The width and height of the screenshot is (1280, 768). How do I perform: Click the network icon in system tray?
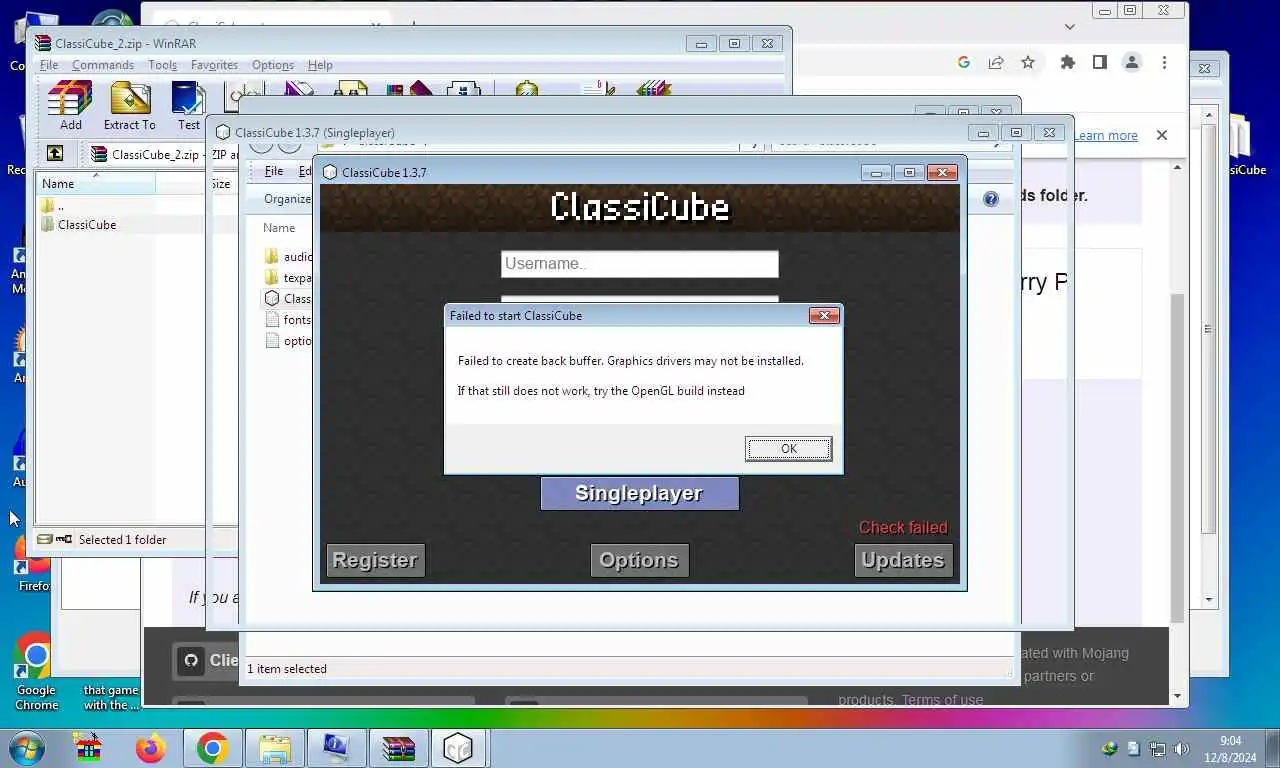pyautogui.click(x=1158, y=749)
